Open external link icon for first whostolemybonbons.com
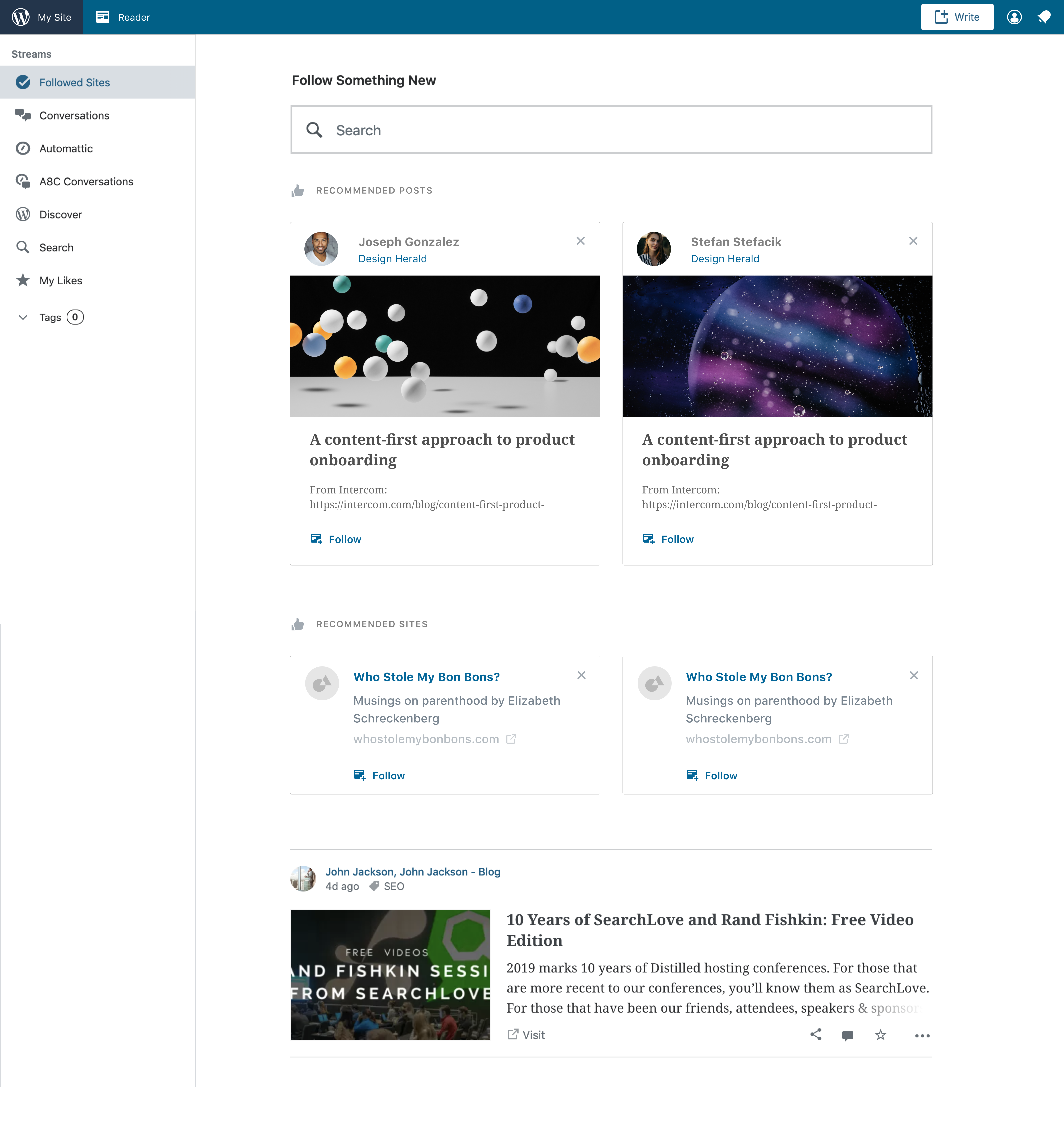 tap(511, 739)
